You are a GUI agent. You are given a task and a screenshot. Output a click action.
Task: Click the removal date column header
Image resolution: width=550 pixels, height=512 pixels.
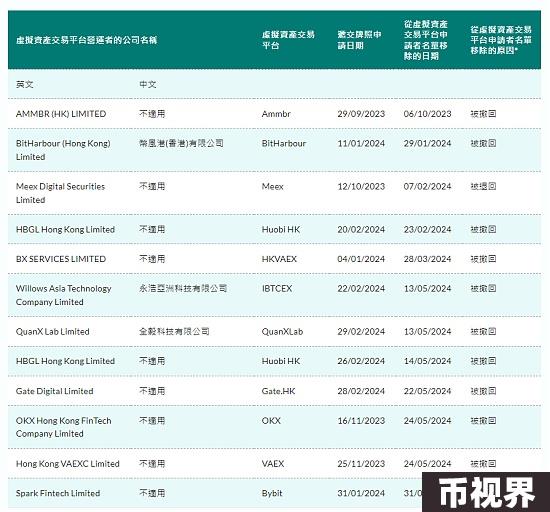pos(426,40)
